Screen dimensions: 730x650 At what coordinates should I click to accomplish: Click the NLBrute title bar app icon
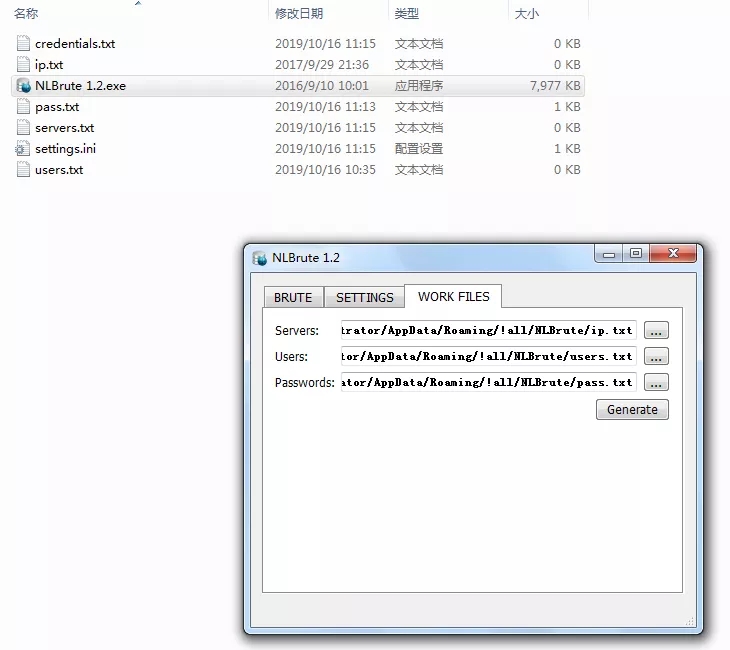(x=260, y=258)
